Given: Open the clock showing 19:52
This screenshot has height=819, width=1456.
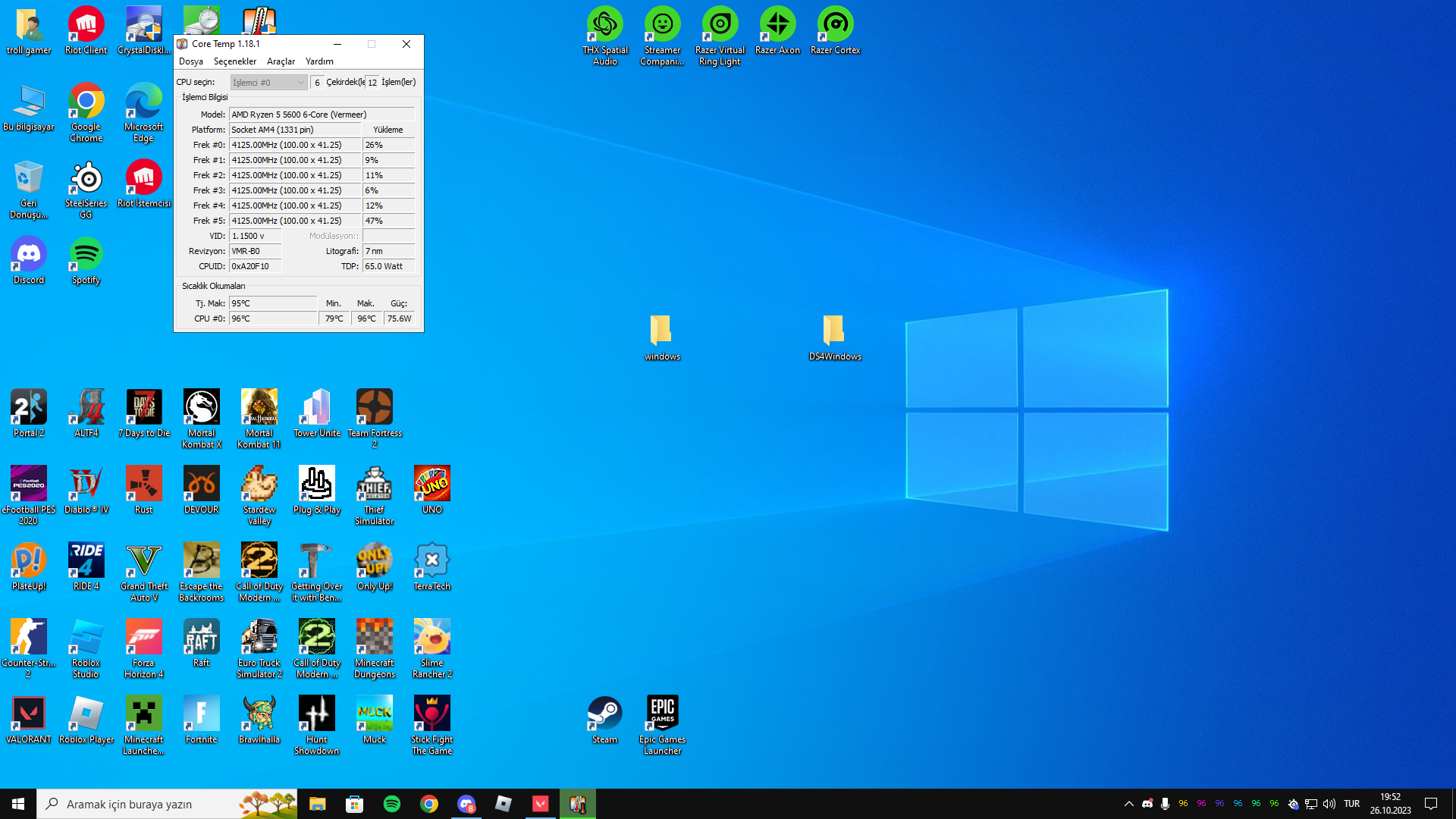Looking at the screenshot, I should click(1390, 804).
